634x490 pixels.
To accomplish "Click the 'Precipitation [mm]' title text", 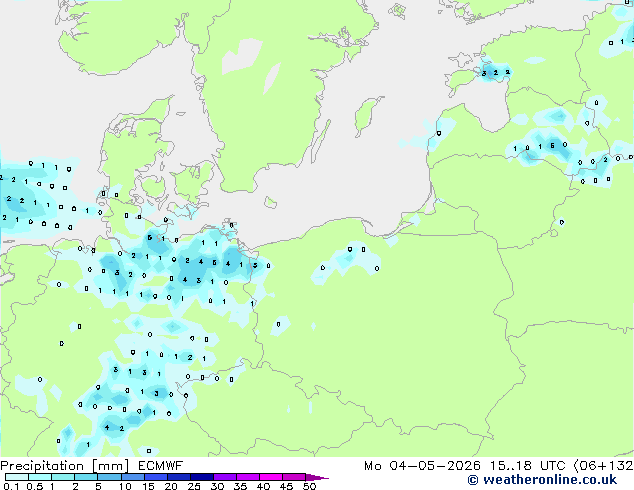I will coord(65,466).
